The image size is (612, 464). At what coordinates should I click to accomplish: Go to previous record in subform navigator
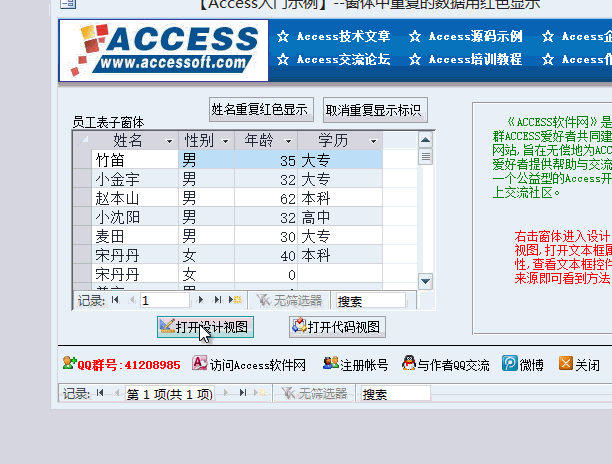(x=132, y=300)
